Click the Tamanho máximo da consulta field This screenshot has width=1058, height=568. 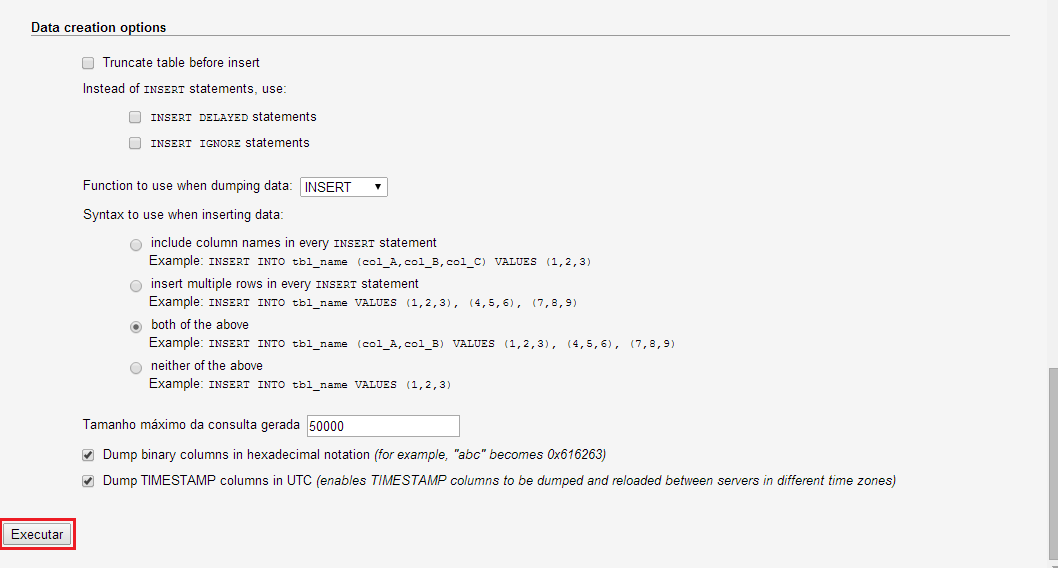pos(383,426)
